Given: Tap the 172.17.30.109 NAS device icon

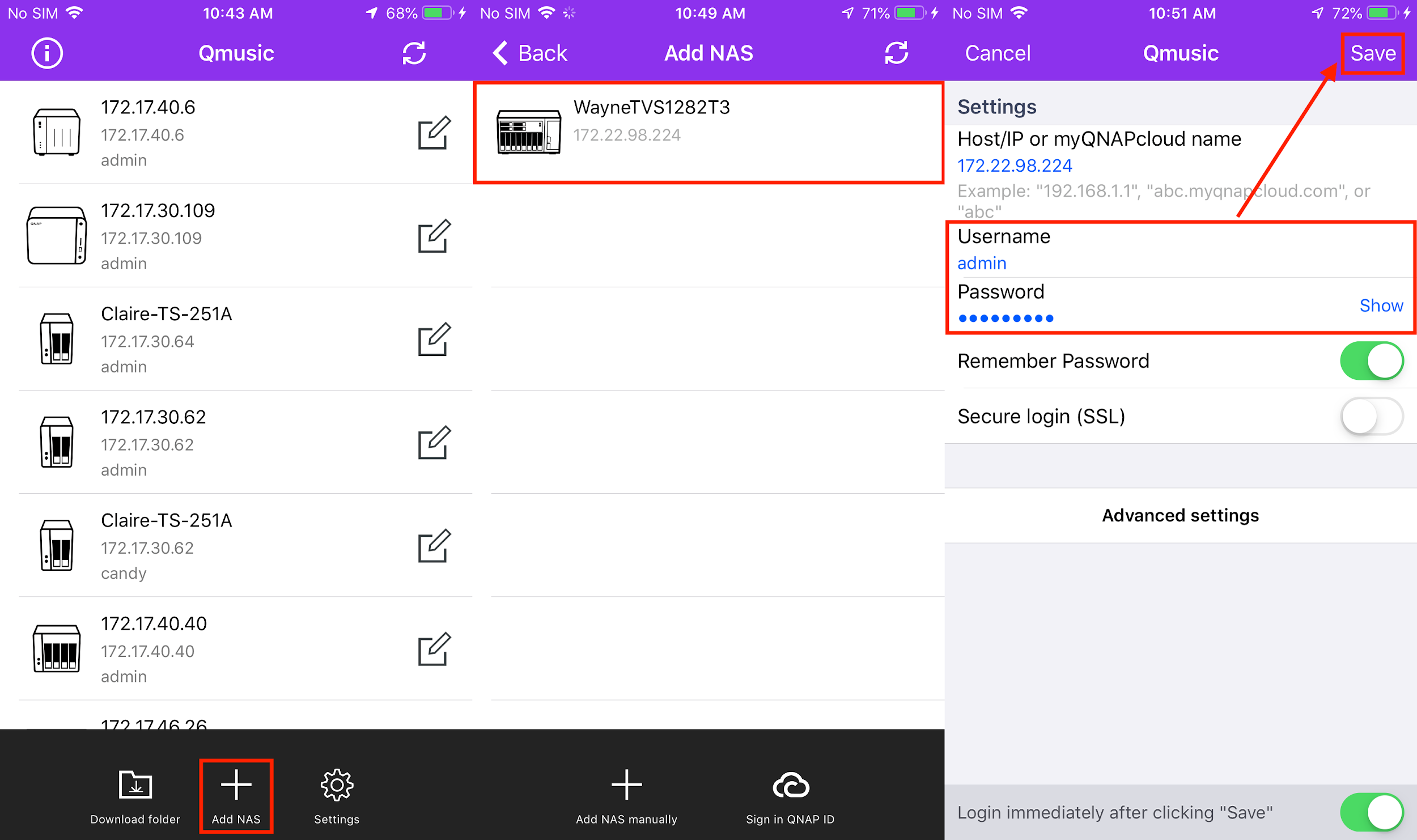Looking at the screenshot, I should [57, 235].
